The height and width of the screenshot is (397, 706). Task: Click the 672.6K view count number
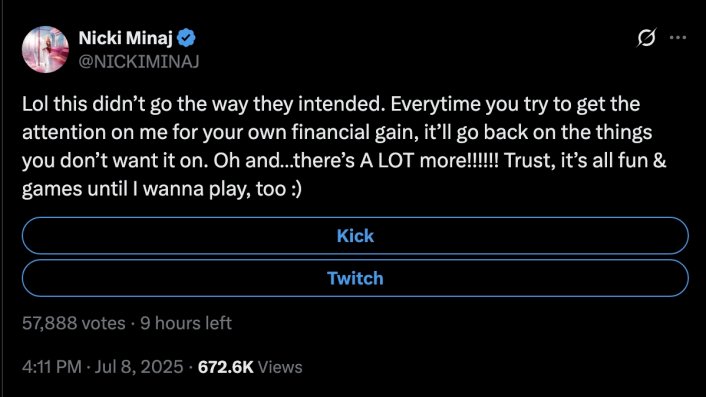click(x=226, y=366)
